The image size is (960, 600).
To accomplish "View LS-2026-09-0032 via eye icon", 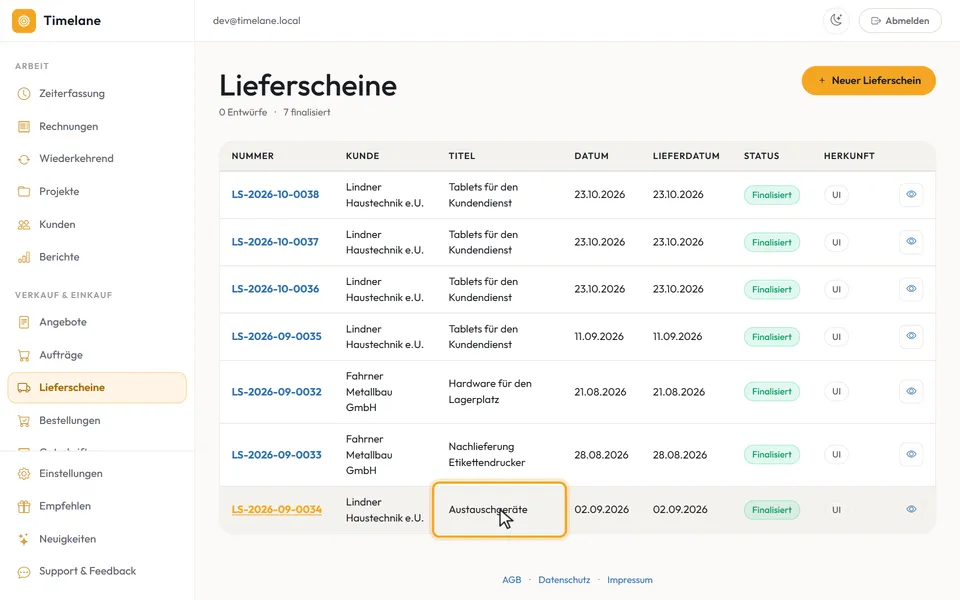I will (911, 391).
